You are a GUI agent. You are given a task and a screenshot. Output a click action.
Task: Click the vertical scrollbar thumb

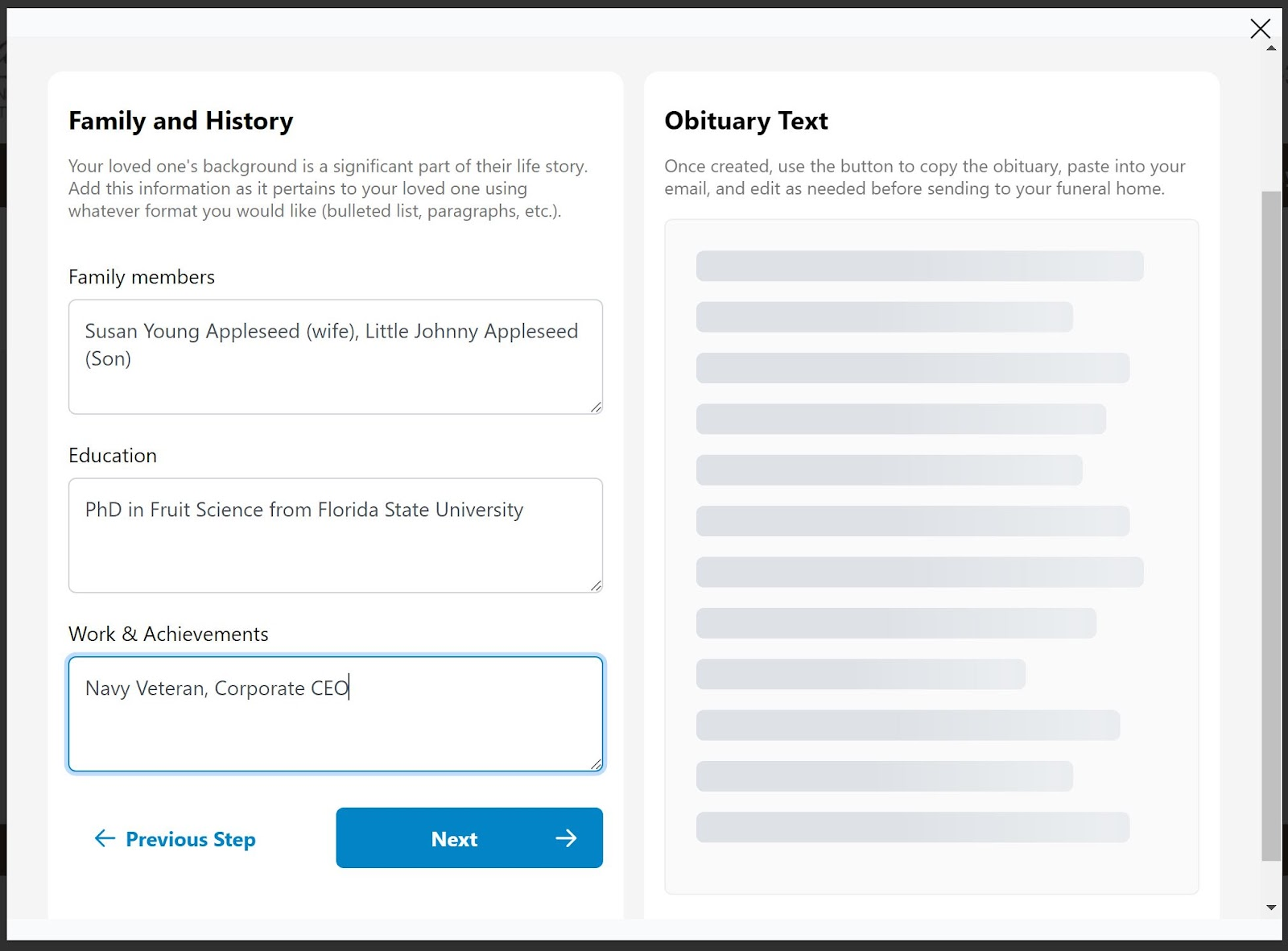point(1271,523)
